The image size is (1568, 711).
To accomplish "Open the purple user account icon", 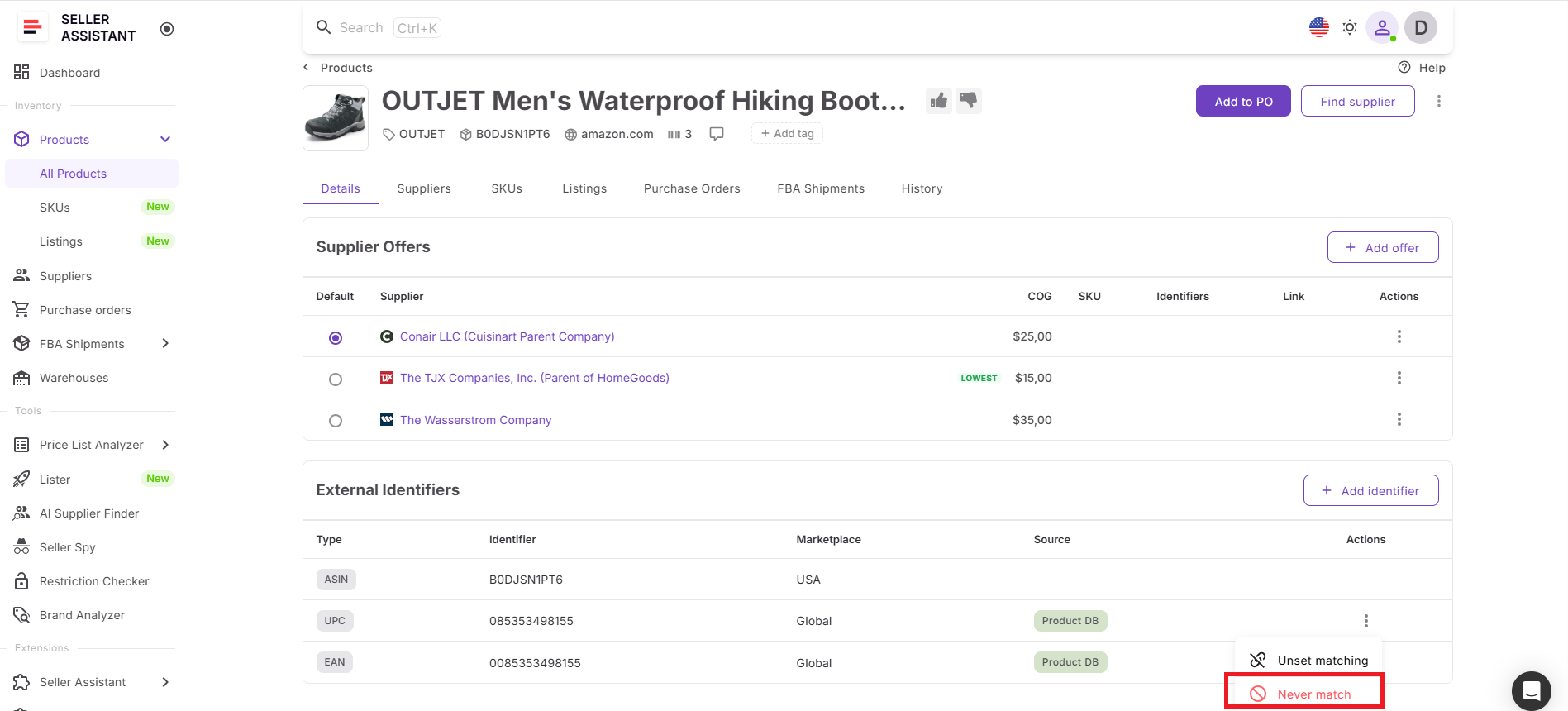I will click(x=1381, y=27).
